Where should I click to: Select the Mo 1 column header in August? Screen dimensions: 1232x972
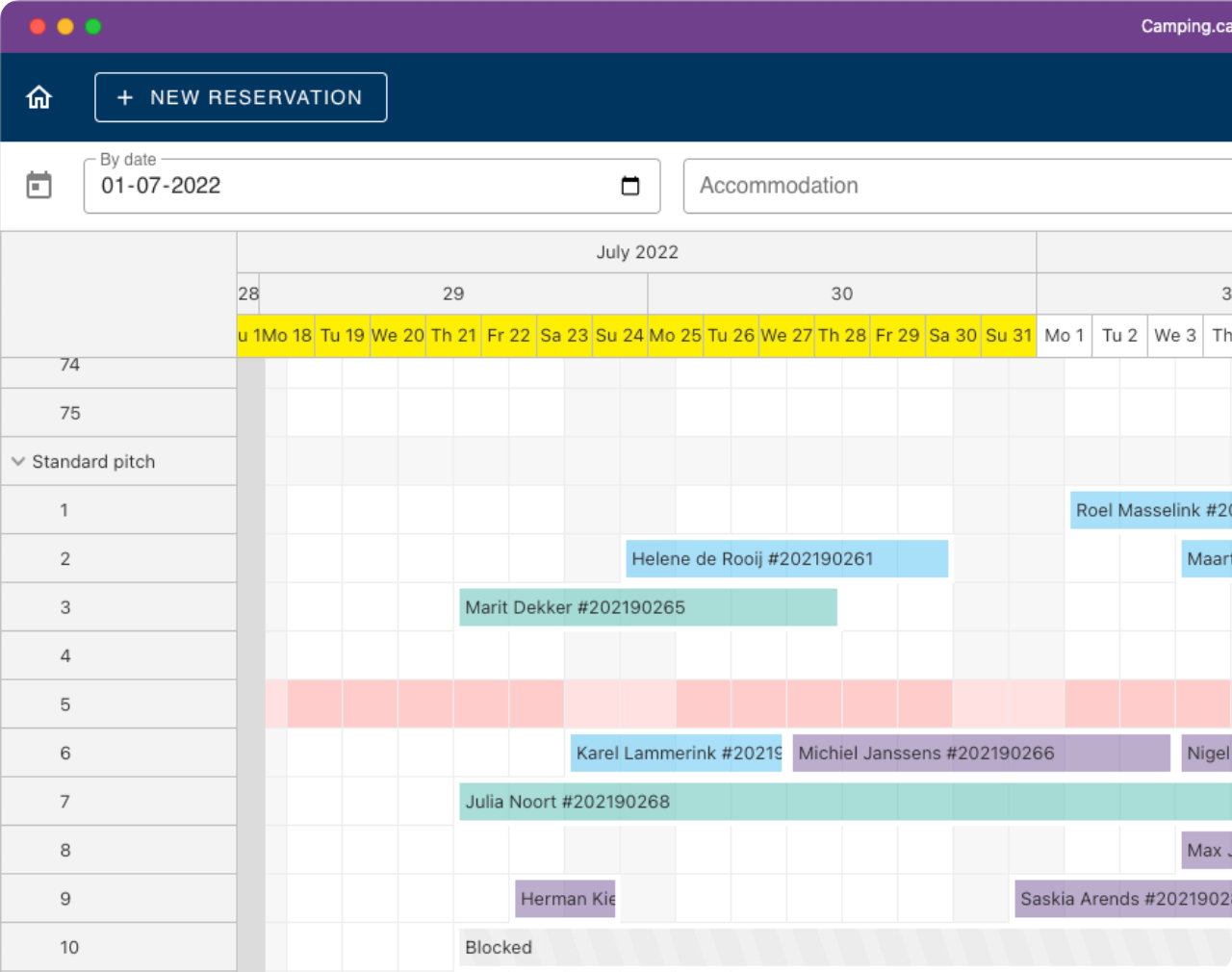pos(1064,336)
